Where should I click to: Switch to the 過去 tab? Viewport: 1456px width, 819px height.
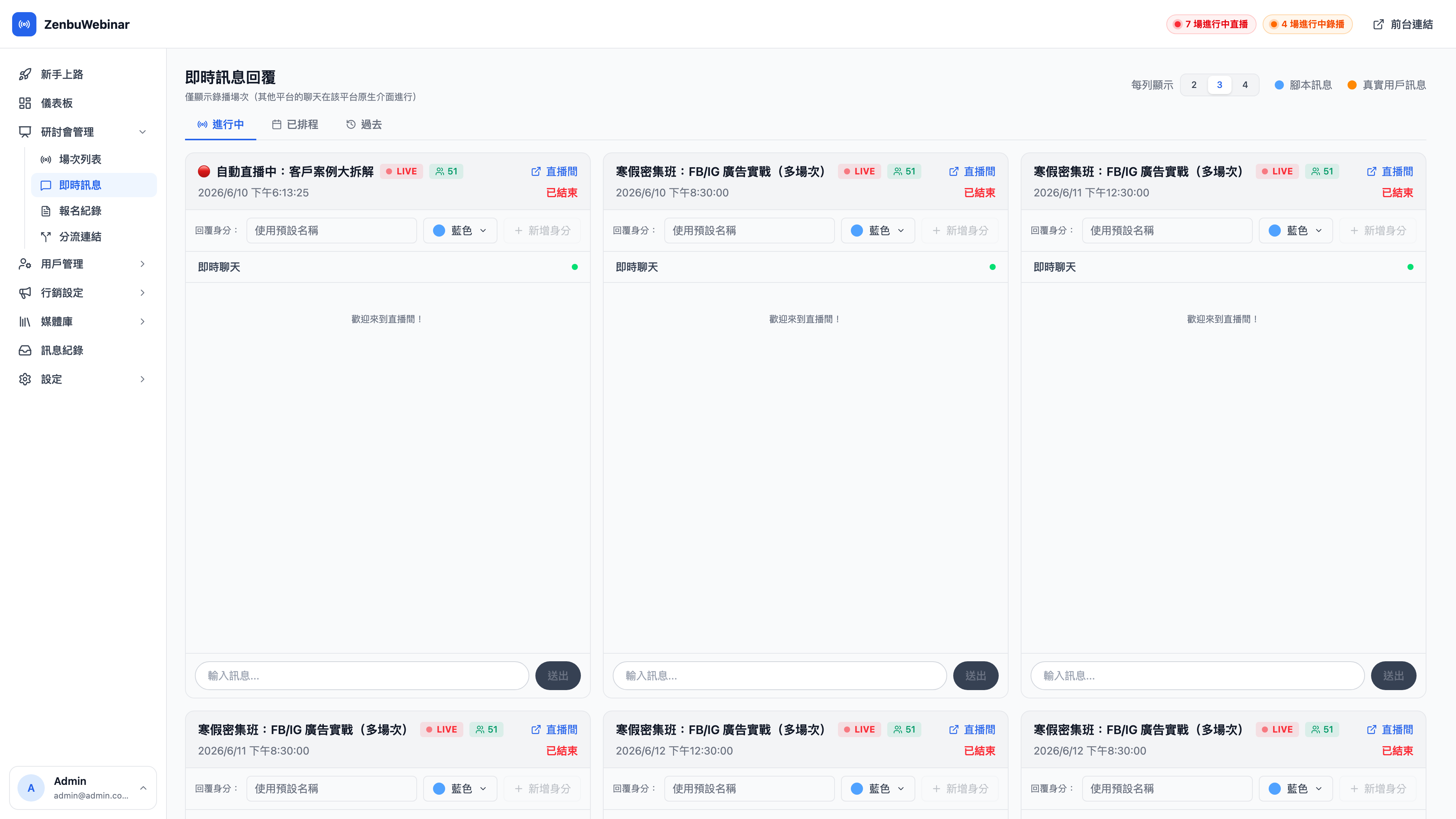point(364,124)
